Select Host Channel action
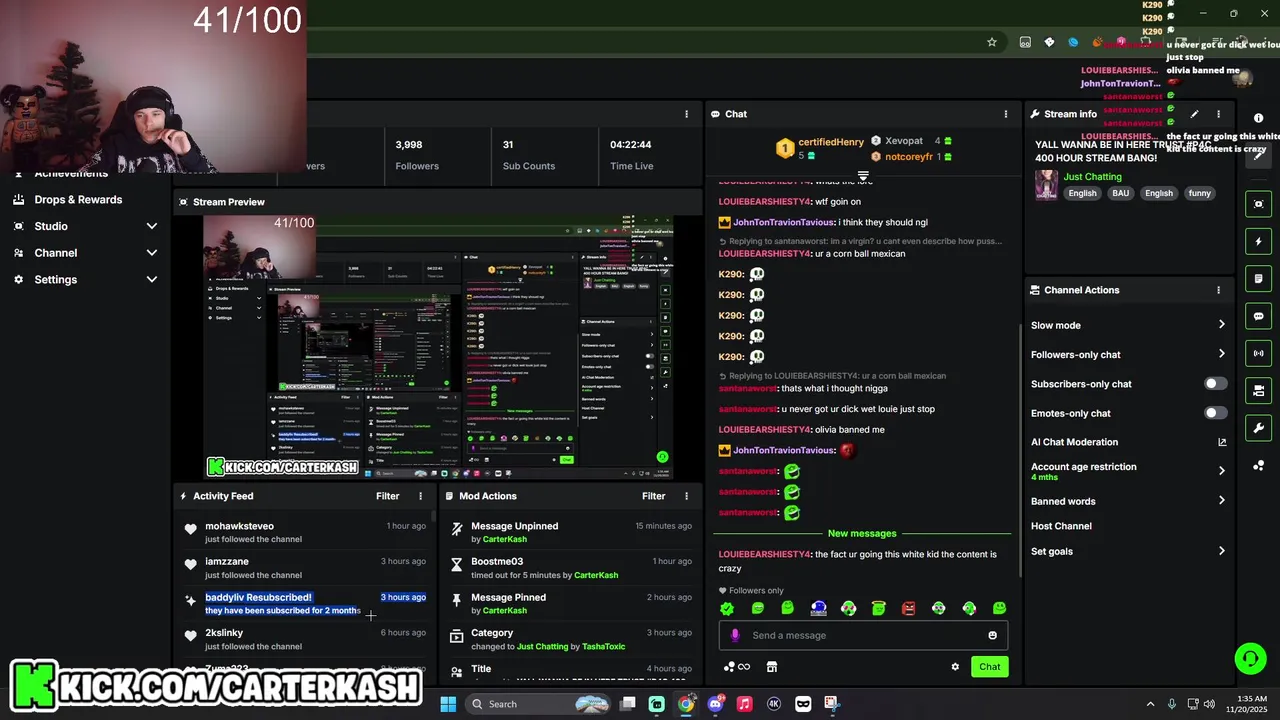 [x=1061, y=526]
